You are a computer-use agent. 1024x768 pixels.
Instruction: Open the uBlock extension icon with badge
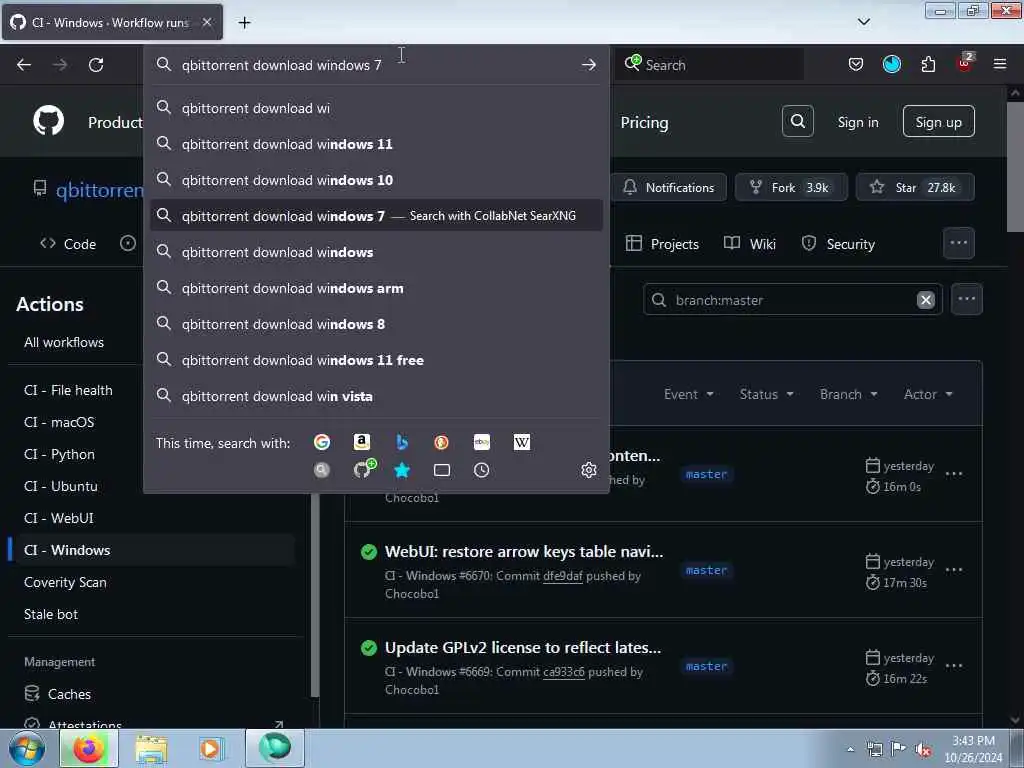point(965,63)
